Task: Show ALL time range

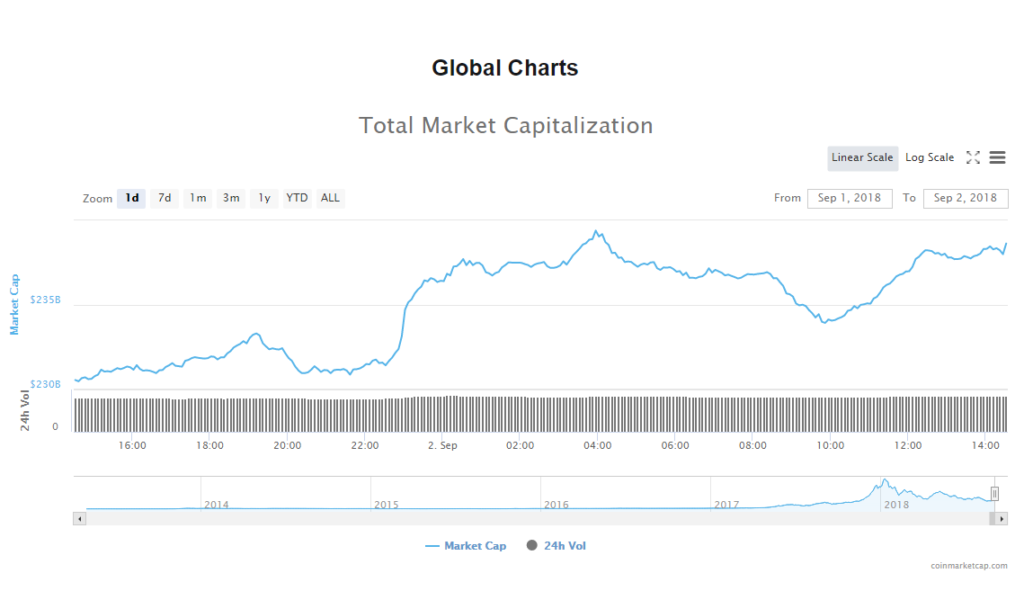Action: coord(330,198)
